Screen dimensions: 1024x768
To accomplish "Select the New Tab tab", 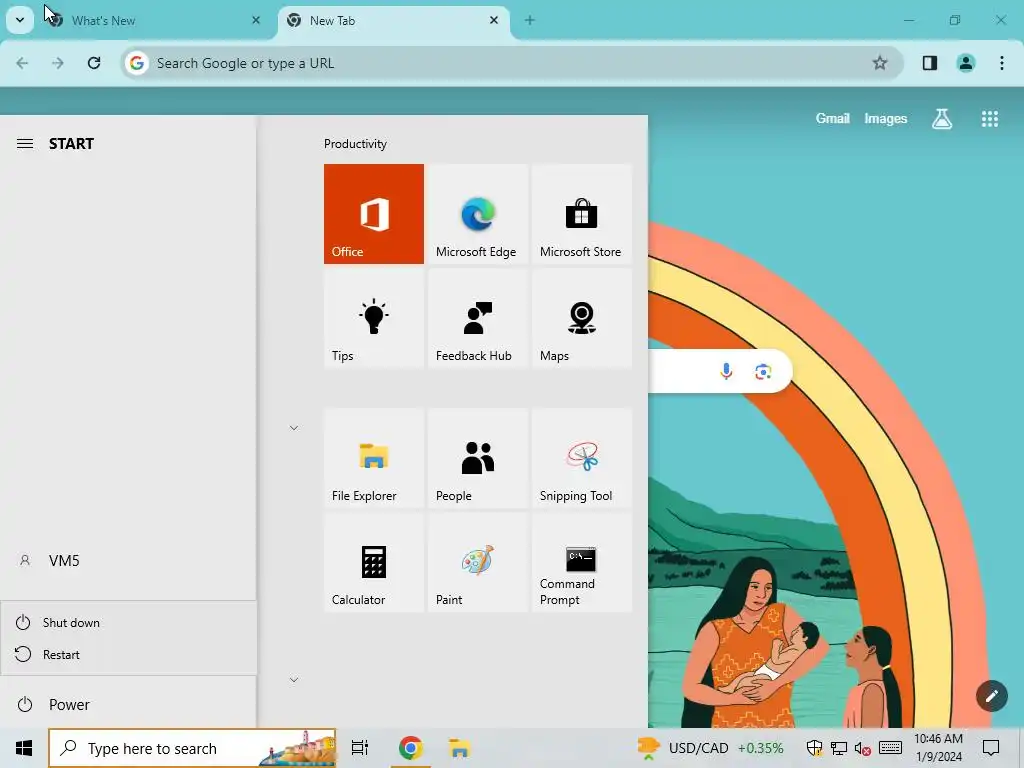I will pyautogui.click(x=392, y=21).
